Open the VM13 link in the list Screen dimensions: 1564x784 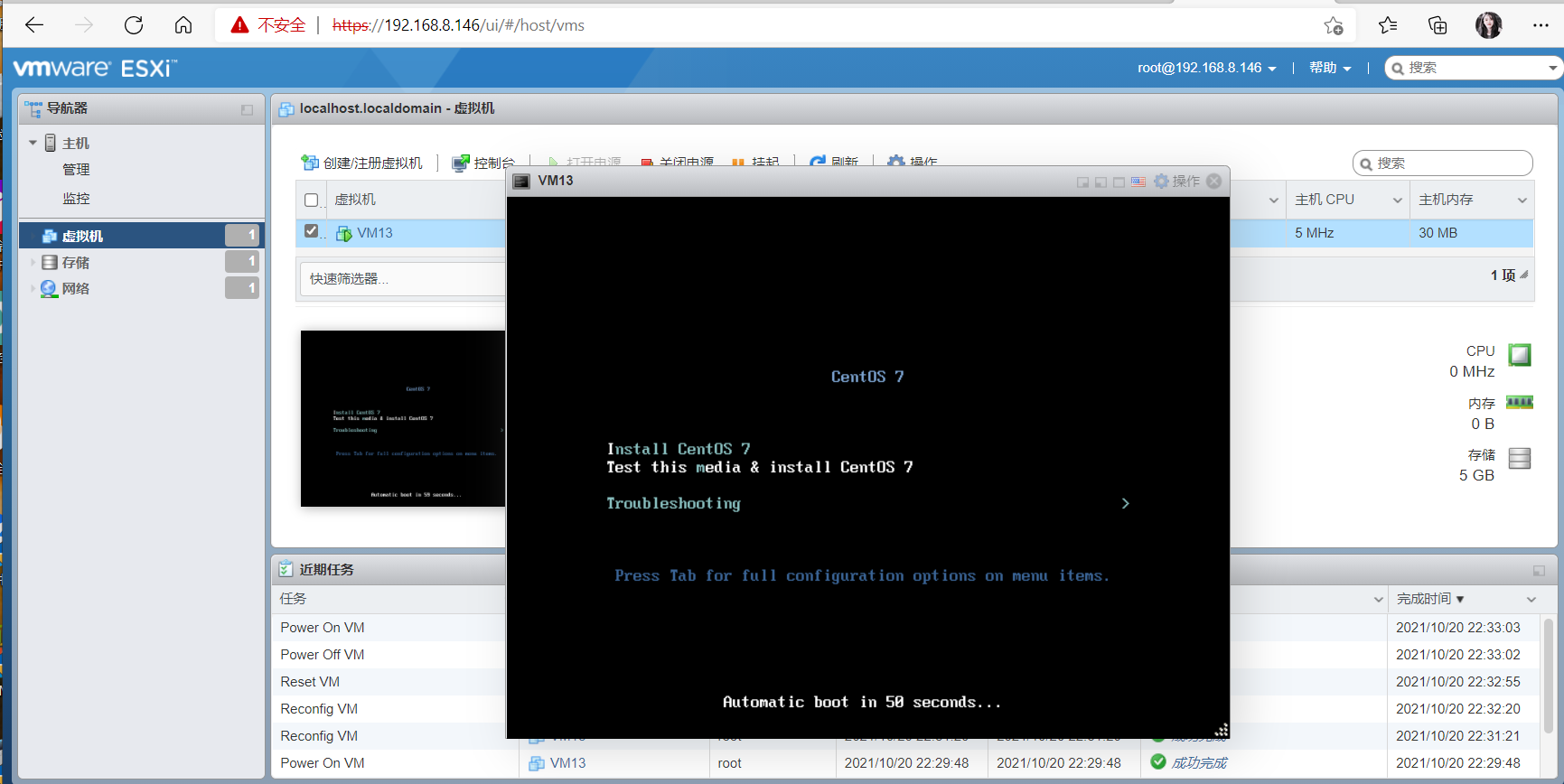pos(375,233)
